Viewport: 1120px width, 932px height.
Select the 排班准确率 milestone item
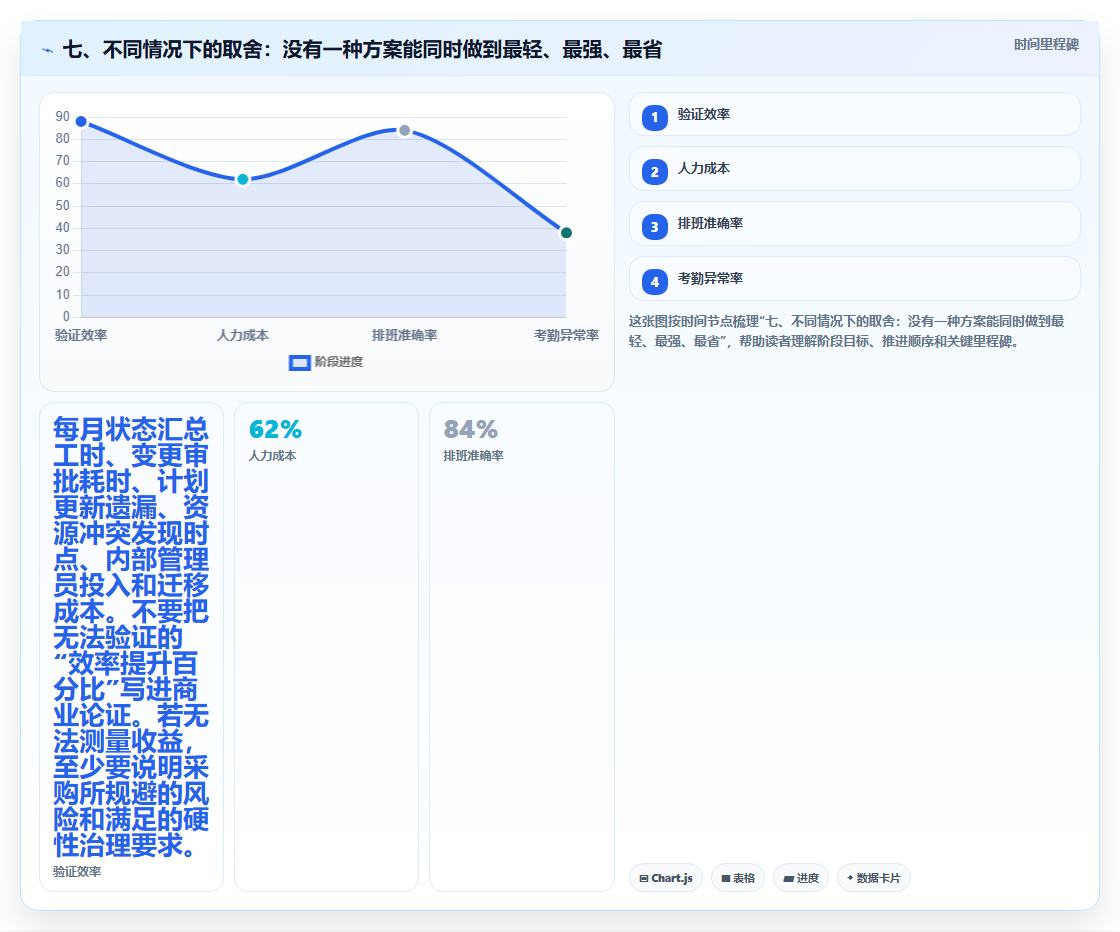[854, 224]
